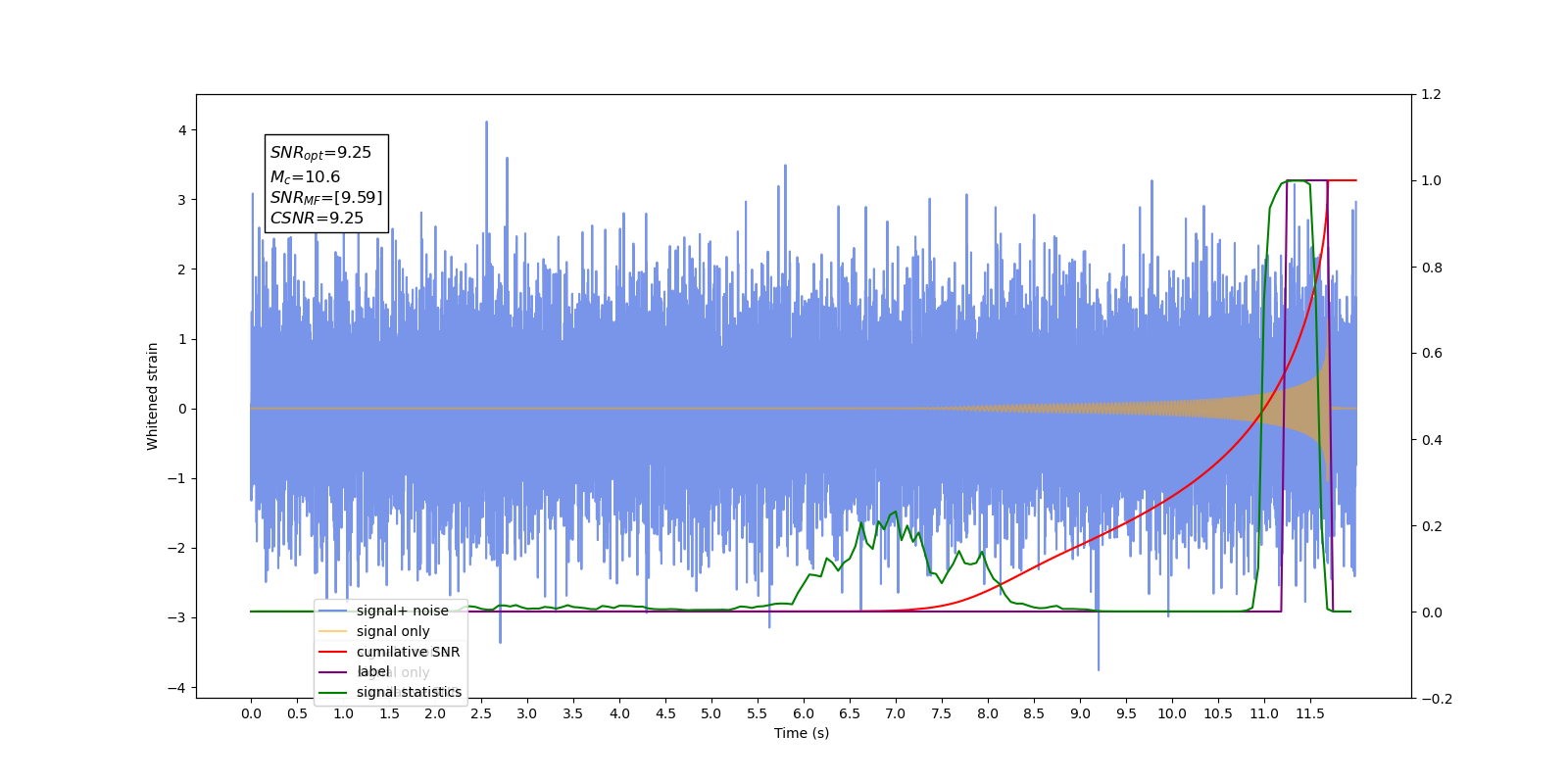
Task: Click the green signal statistics line swatch in the legend
Action: coord(333,692)
